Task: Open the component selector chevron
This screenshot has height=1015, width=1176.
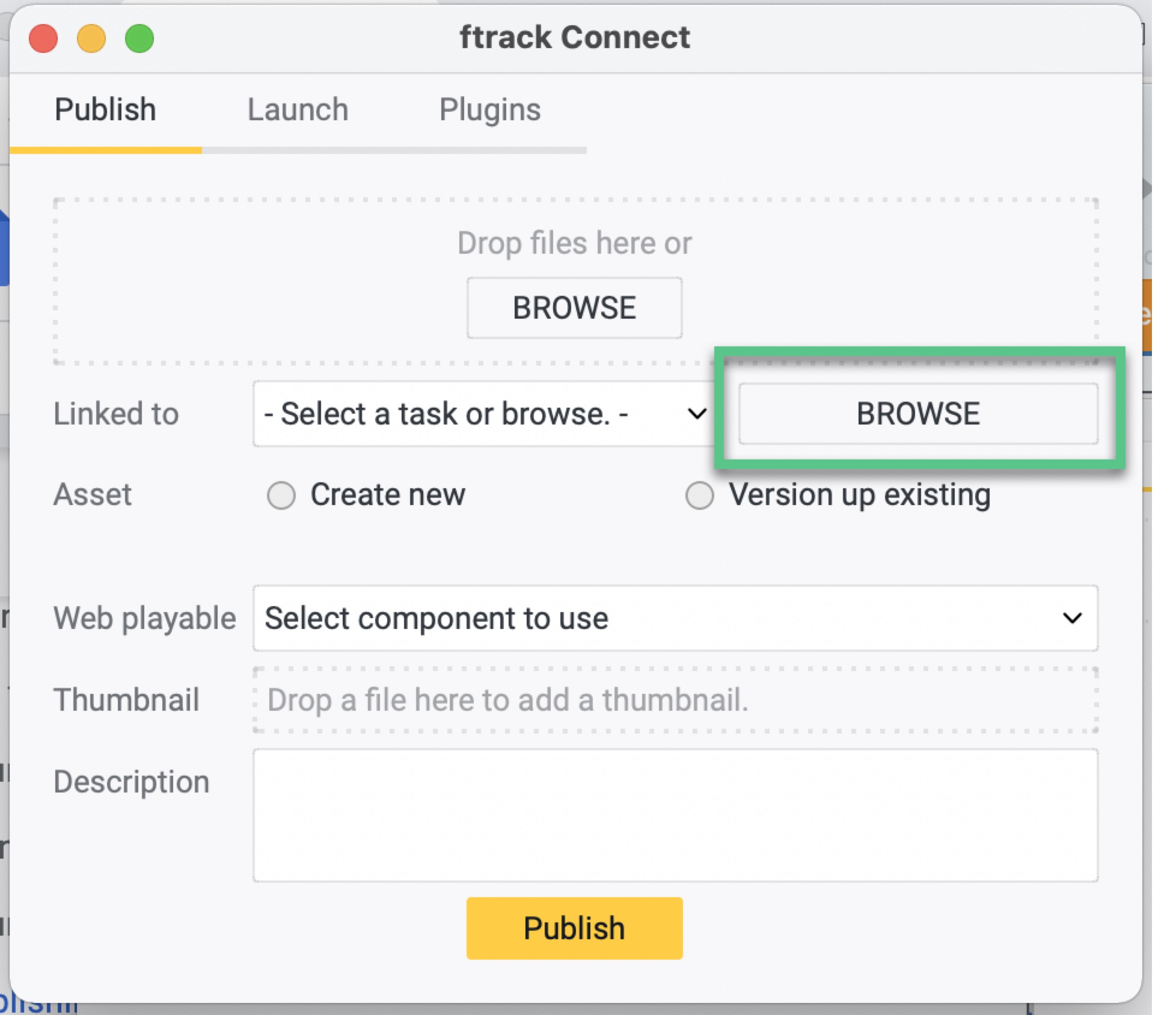Action: 1071,618
